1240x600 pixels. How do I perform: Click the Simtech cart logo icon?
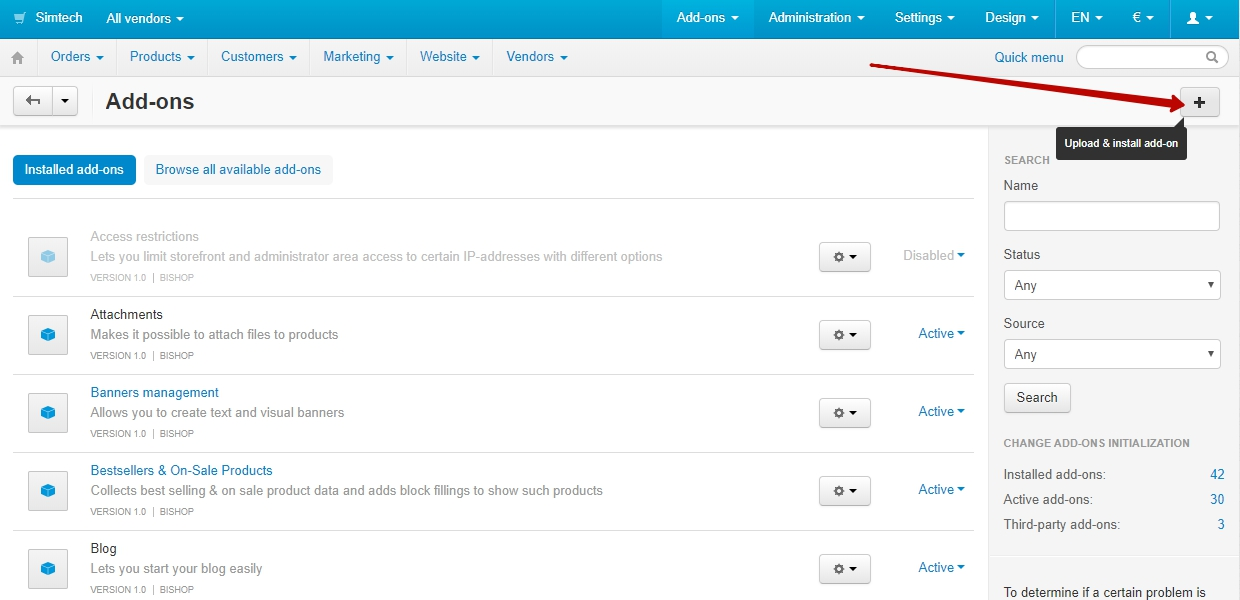pos(20,18)
